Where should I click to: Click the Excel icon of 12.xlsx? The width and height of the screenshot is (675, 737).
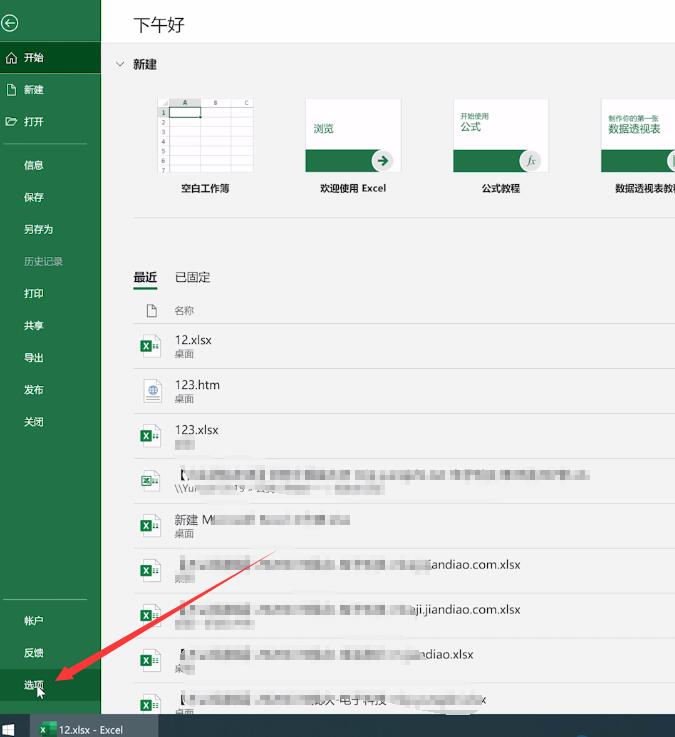[150, 346]
